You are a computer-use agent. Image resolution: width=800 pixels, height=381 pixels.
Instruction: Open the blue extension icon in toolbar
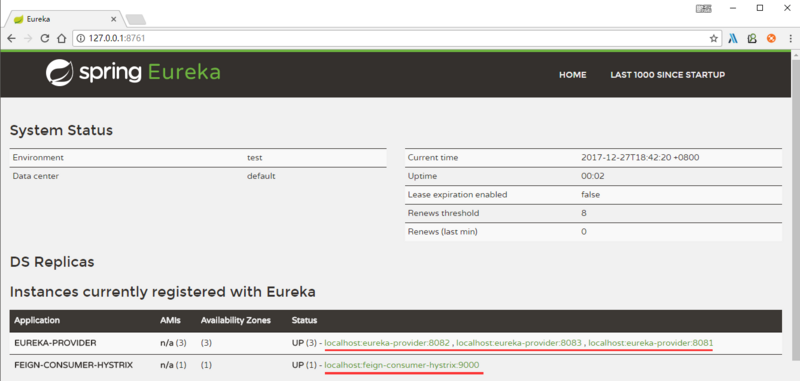[x=733, y=38]
